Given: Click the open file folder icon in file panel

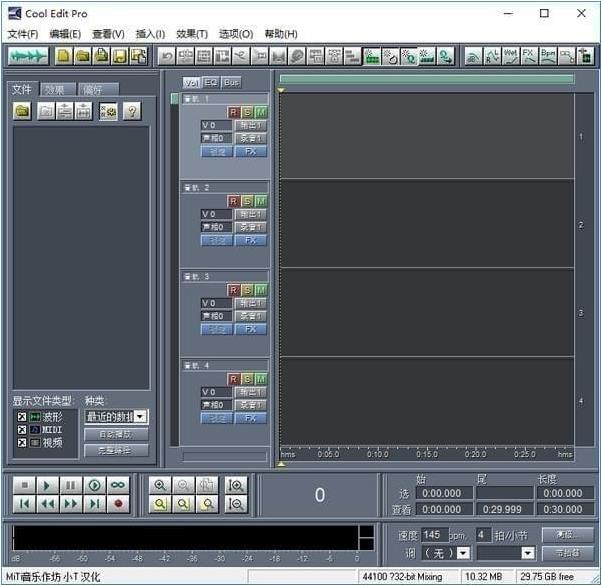Looking at the screenshot, I should point(22,111).
